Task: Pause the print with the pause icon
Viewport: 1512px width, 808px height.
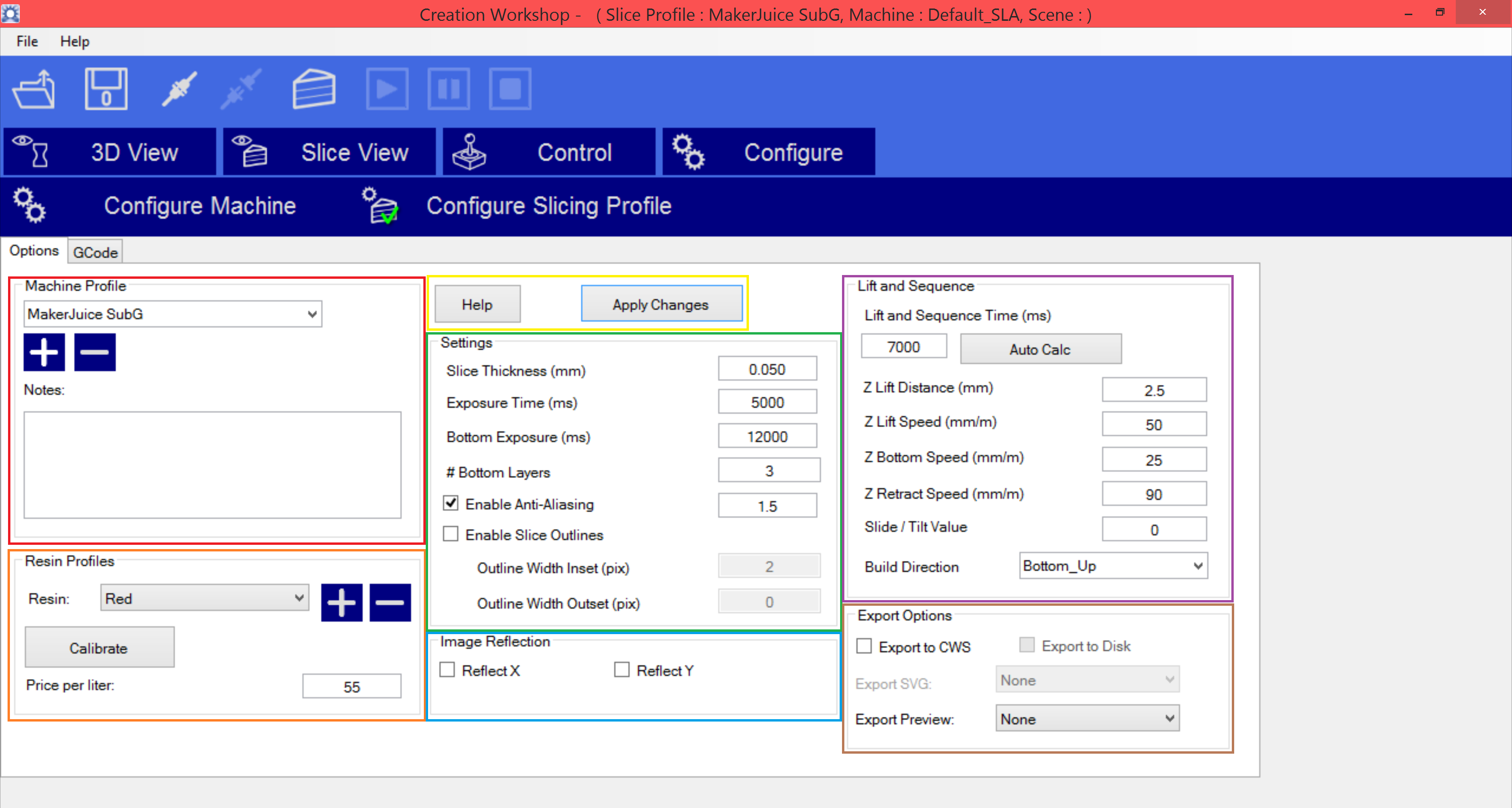Action: (x=449, y=89)
